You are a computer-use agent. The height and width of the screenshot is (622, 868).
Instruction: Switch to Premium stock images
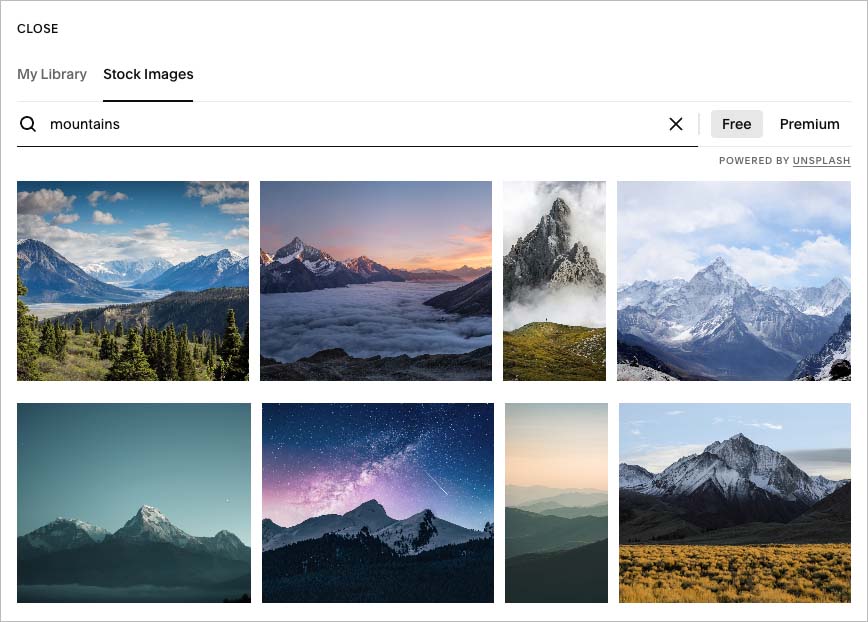click(809, 124)
